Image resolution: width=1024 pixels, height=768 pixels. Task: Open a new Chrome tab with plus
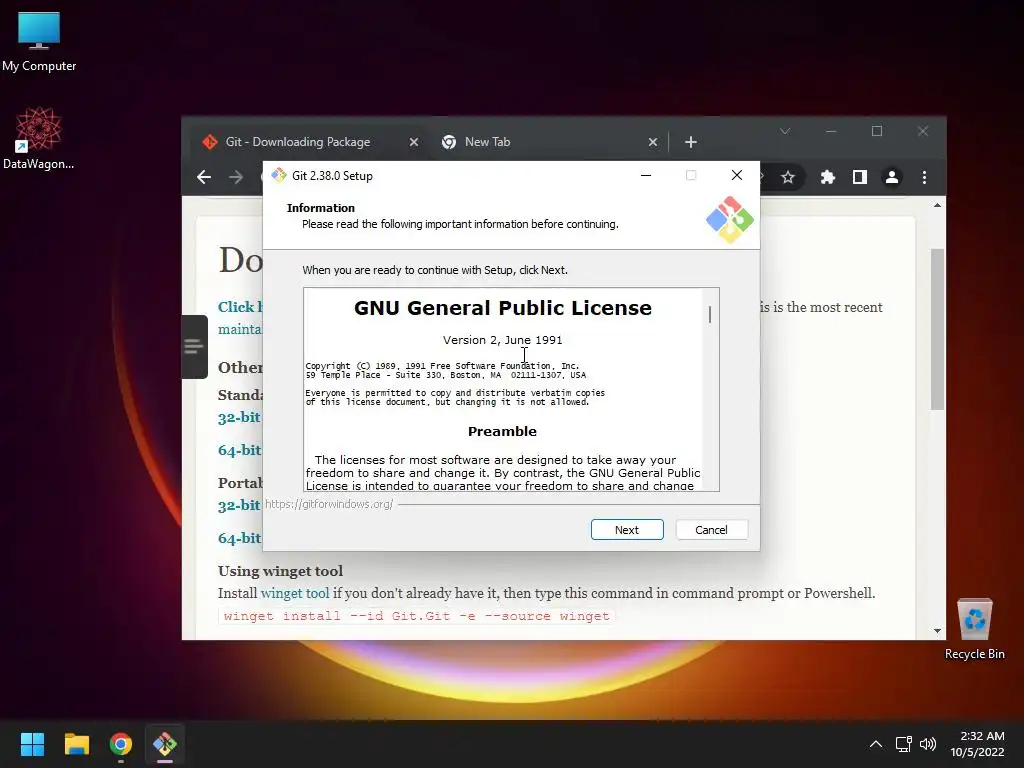click(691, 142)
